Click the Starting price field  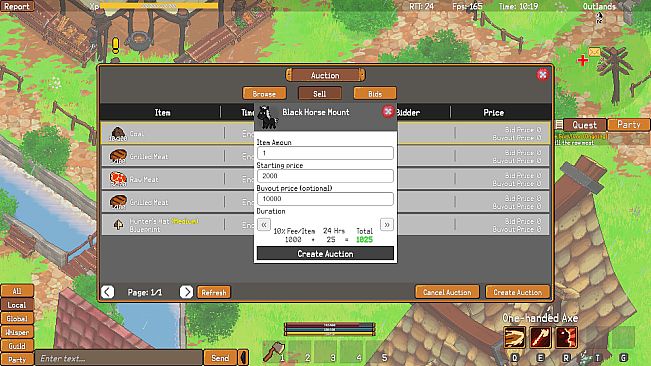pyautogui.click(x=325, y=176)
